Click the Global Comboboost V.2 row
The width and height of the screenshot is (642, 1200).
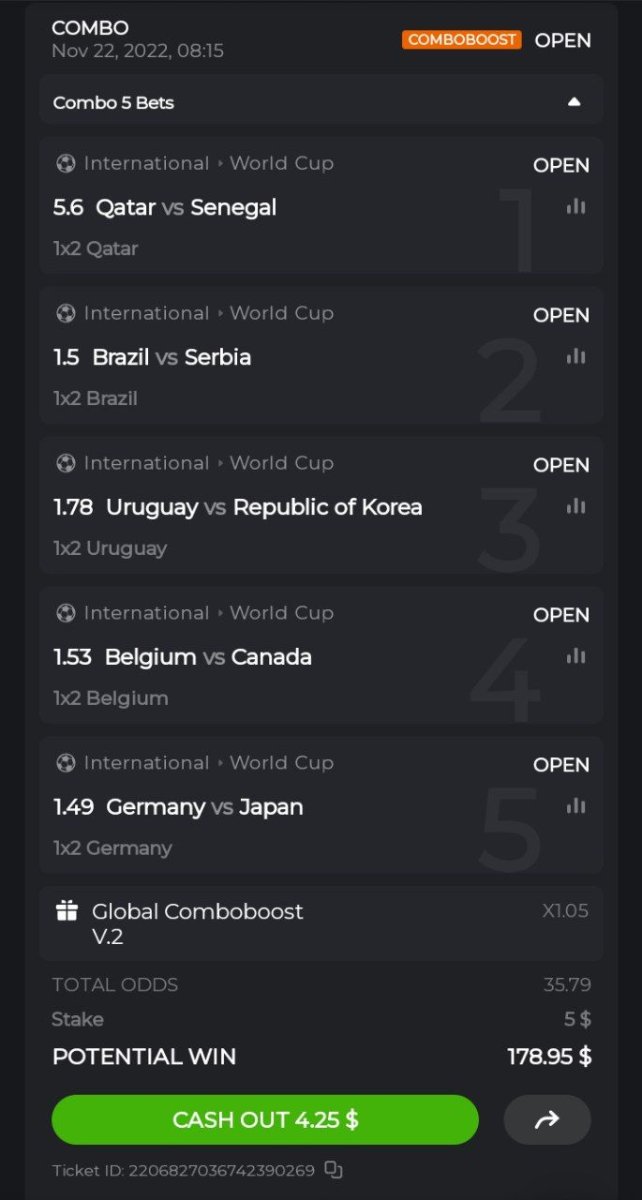click(197, 923)
